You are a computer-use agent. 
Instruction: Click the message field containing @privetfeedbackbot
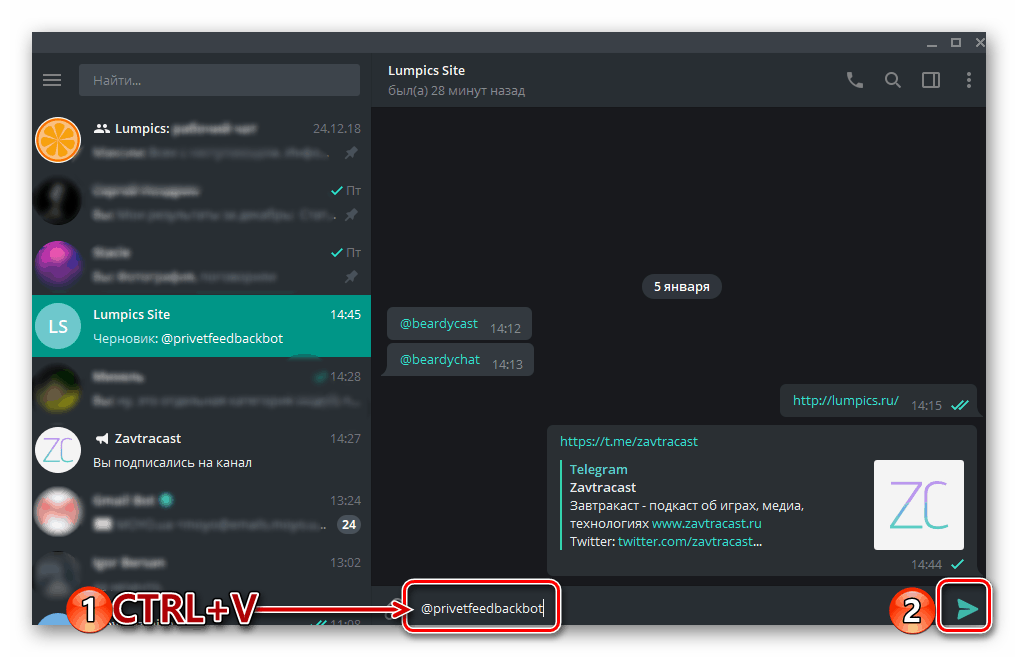(x=481, y=608)
